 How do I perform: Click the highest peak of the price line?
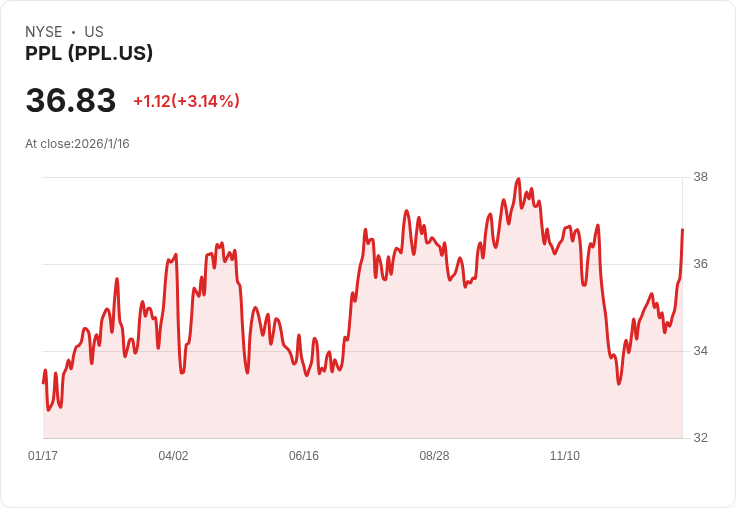pyautogui.click(x=518, y=179)
